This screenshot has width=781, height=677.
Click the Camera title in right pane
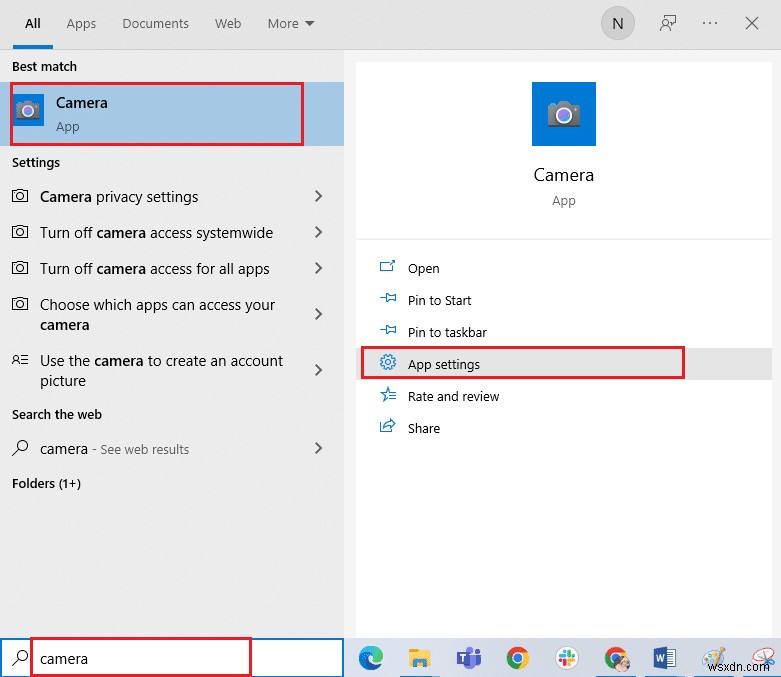pyautogui.click(x=563, y=175)
